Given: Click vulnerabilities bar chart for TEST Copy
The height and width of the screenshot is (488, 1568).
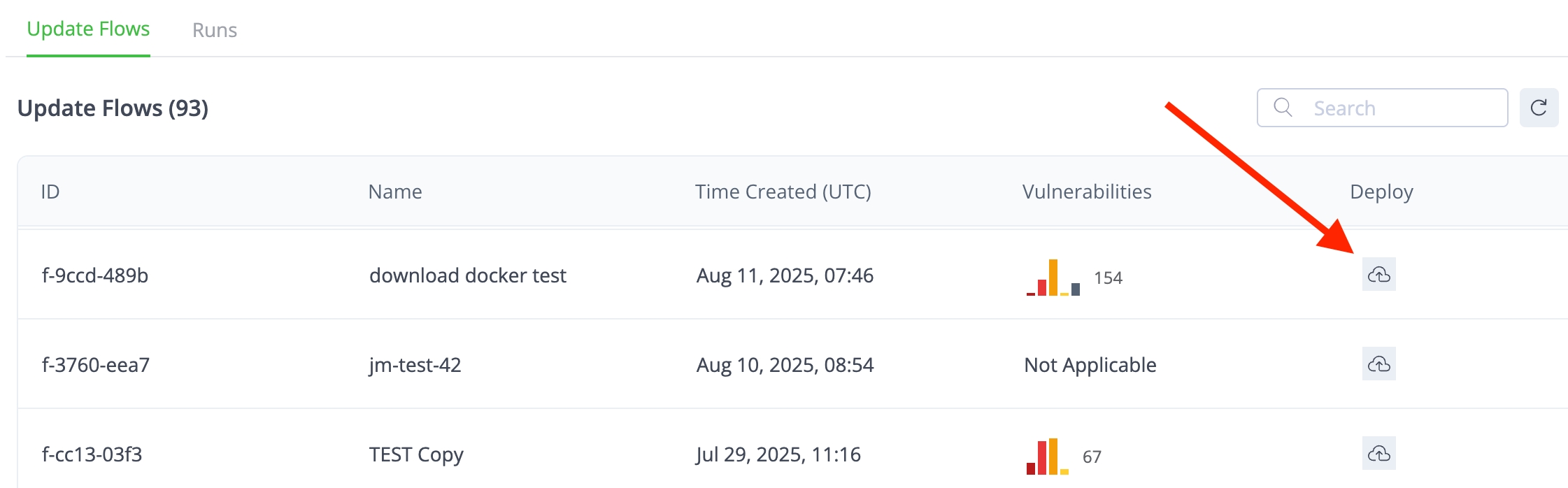Looking at the screenshot, I should [1048, 457].
